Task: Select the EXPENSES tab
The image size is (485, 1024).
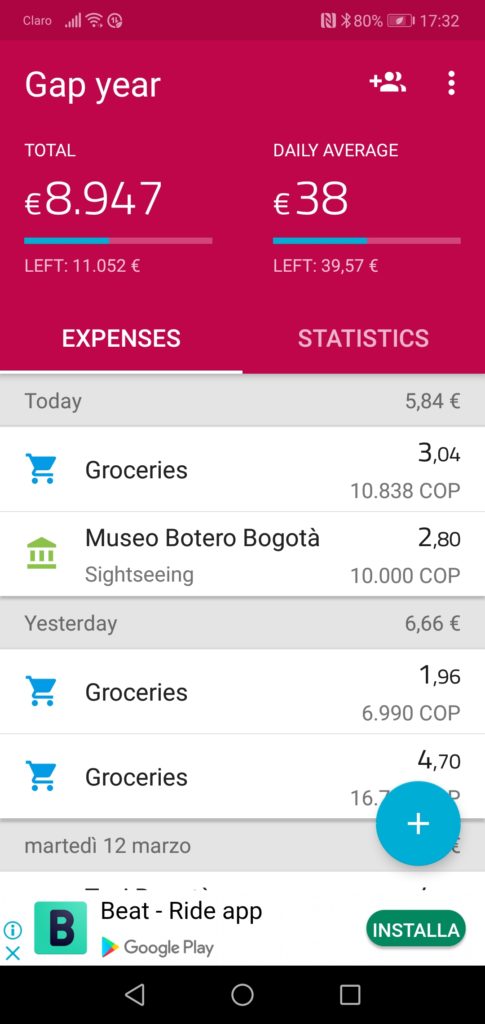Action: pyautogui.click(x=121, y=338)
